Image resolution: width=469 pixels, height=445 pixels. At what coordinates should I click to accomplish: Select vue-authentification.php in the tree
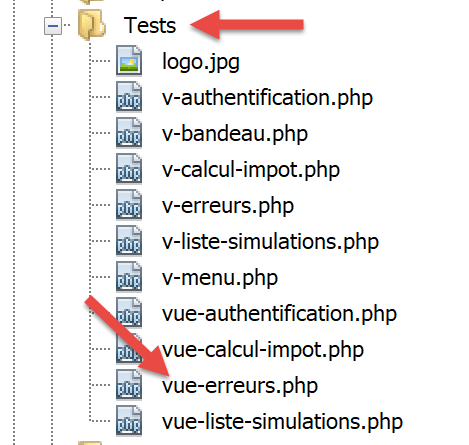pos(279,314)
